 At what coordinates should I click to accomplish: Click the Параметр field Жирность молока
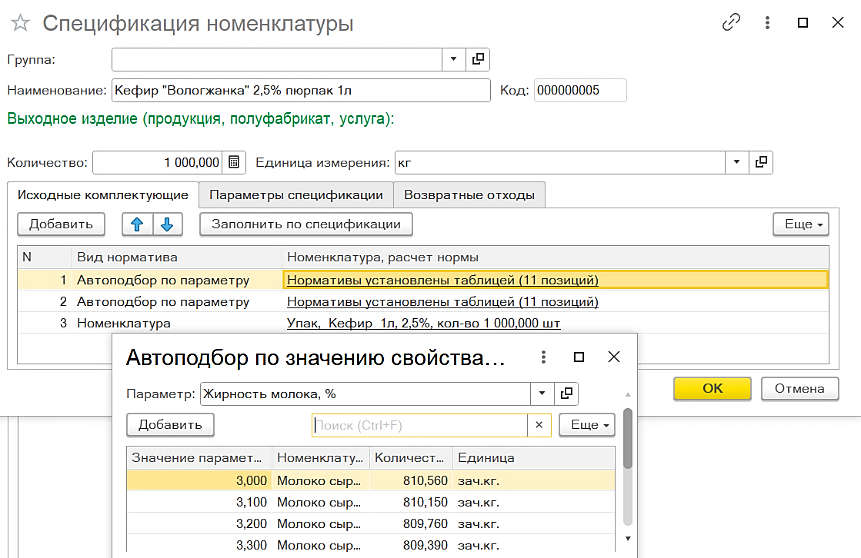(365, 393)
